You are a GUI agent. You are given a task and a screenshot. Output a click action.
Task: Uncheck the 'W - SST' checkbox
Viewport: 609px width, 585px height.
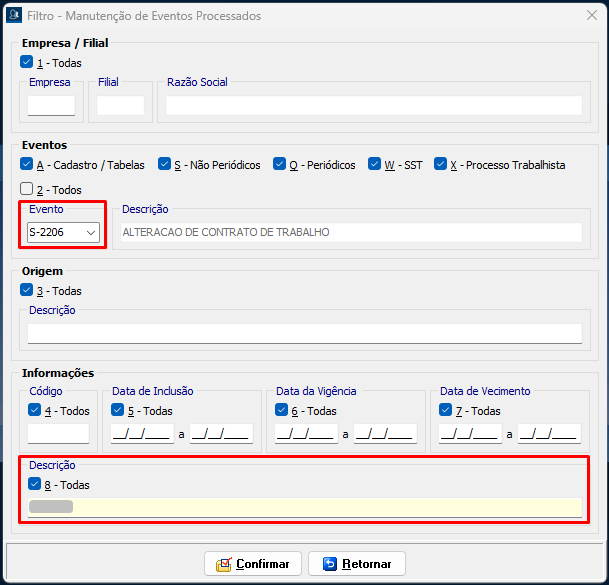(375, 165)
